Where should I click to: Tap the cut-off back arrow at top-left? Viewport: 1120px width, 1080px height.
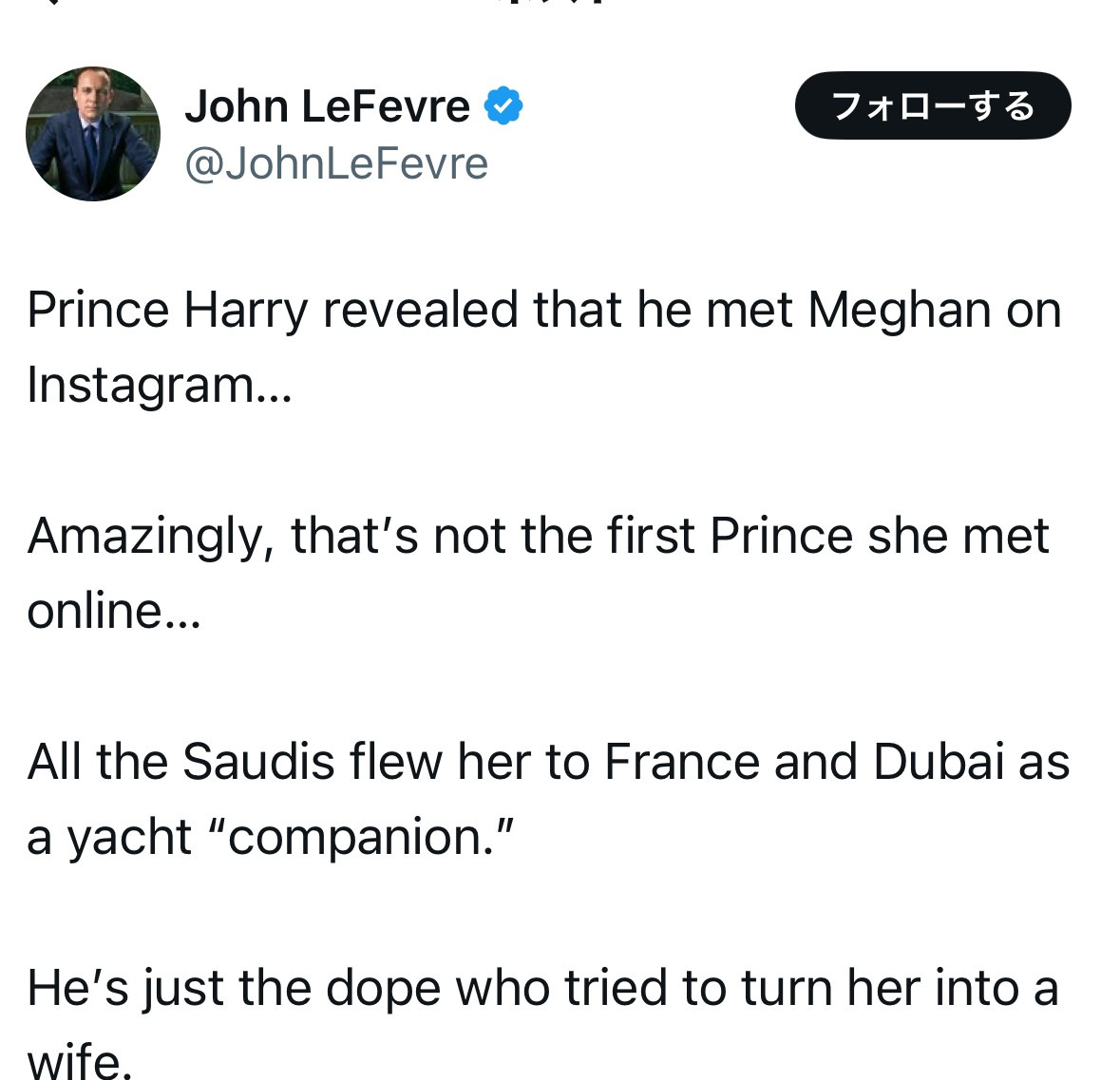52,3
